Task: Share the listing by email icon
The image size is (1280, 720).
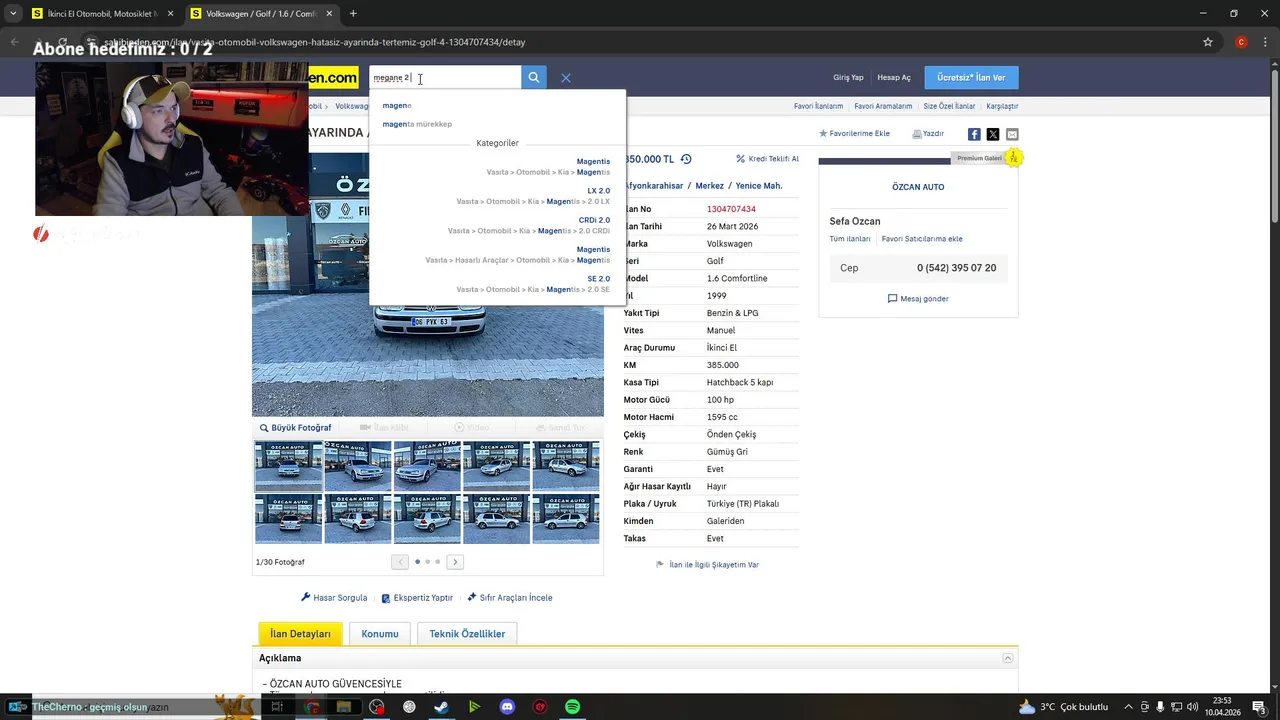Action: (1012, 134)
